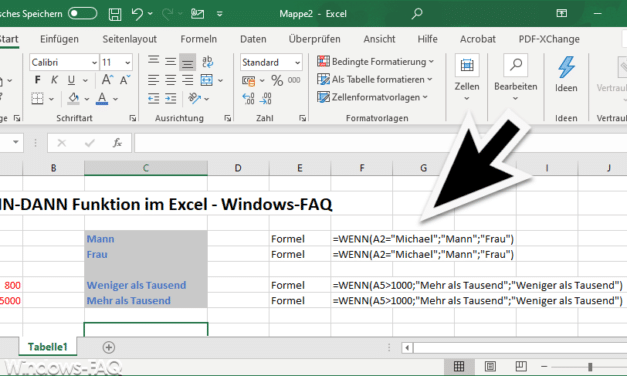Image resolution: width=627 pixels, height=376 pixels.
Task: Center text horizontally
Action: (170, 80)
